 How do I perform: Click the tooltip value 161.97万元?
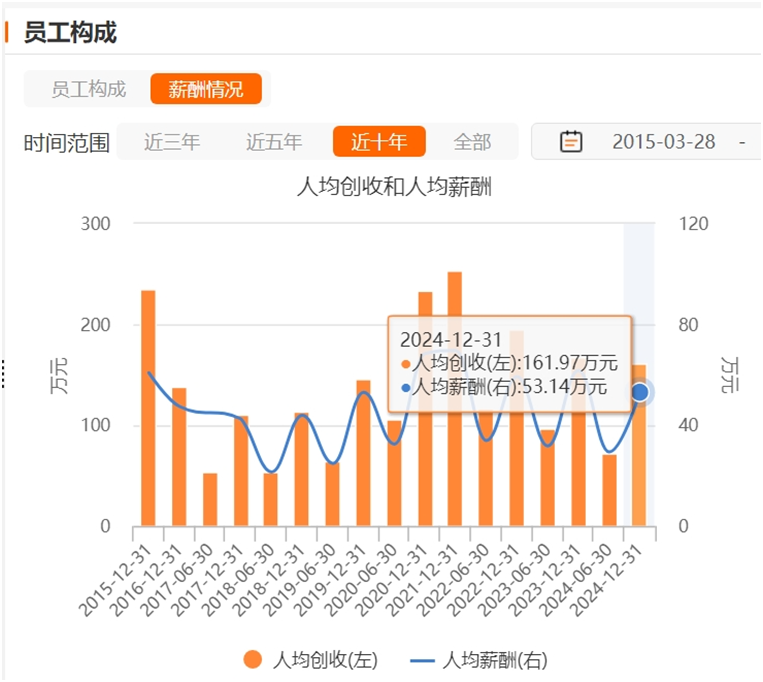pyautogui.click(x=570, y=363)
